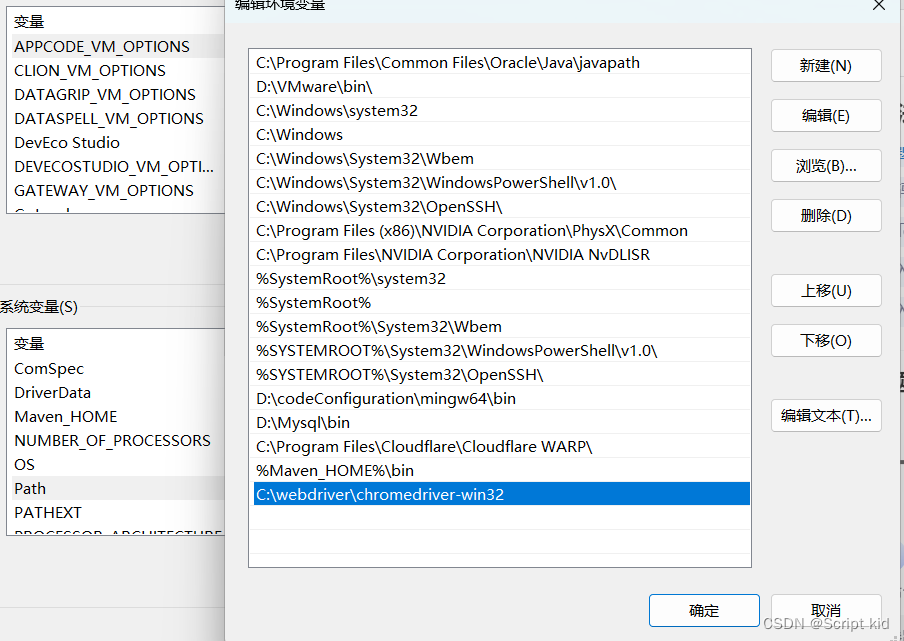Open 编辑文本(T)... text editor
Image resolution: width=904 pixels, height=641 pixels.
pyautogui.click(x=825, y=416)
